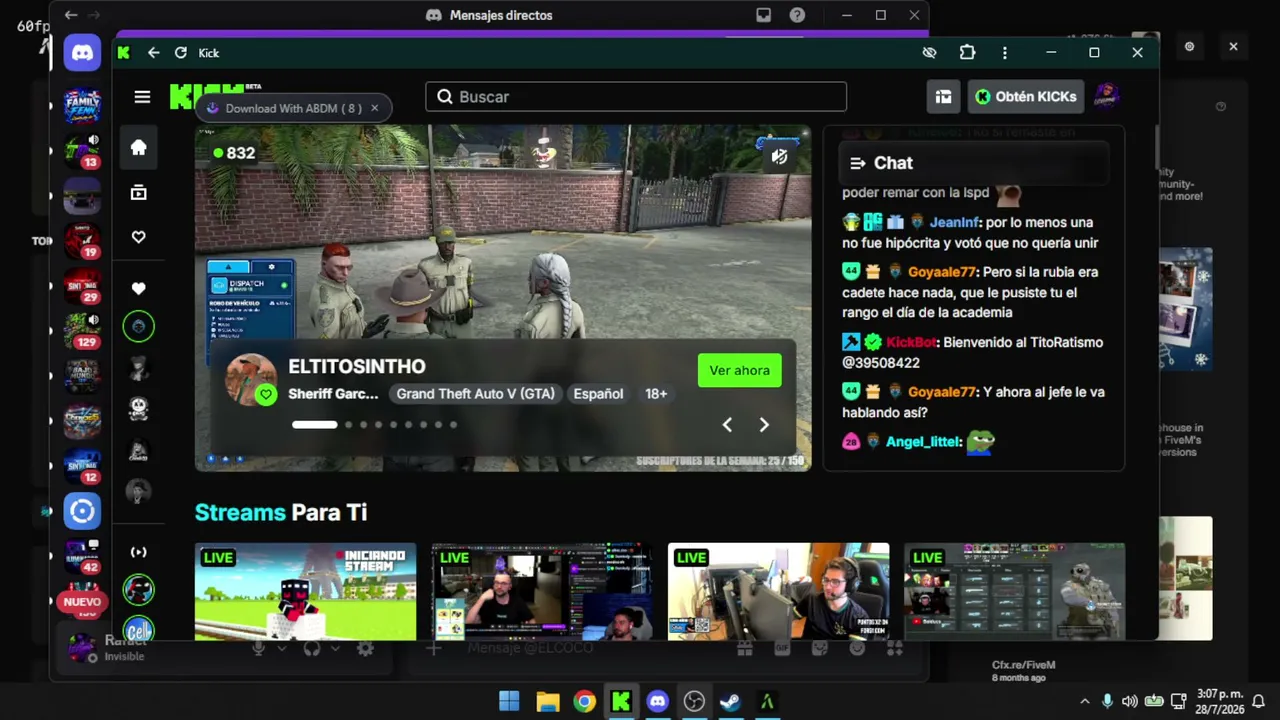
Task: Reload the Kick page
Action: [181, 53]
